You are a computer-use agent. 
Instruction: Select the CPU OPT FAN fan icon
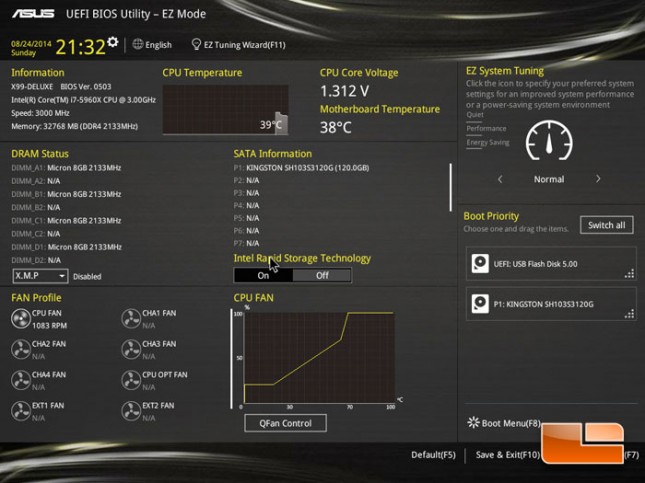coord(131,381)
